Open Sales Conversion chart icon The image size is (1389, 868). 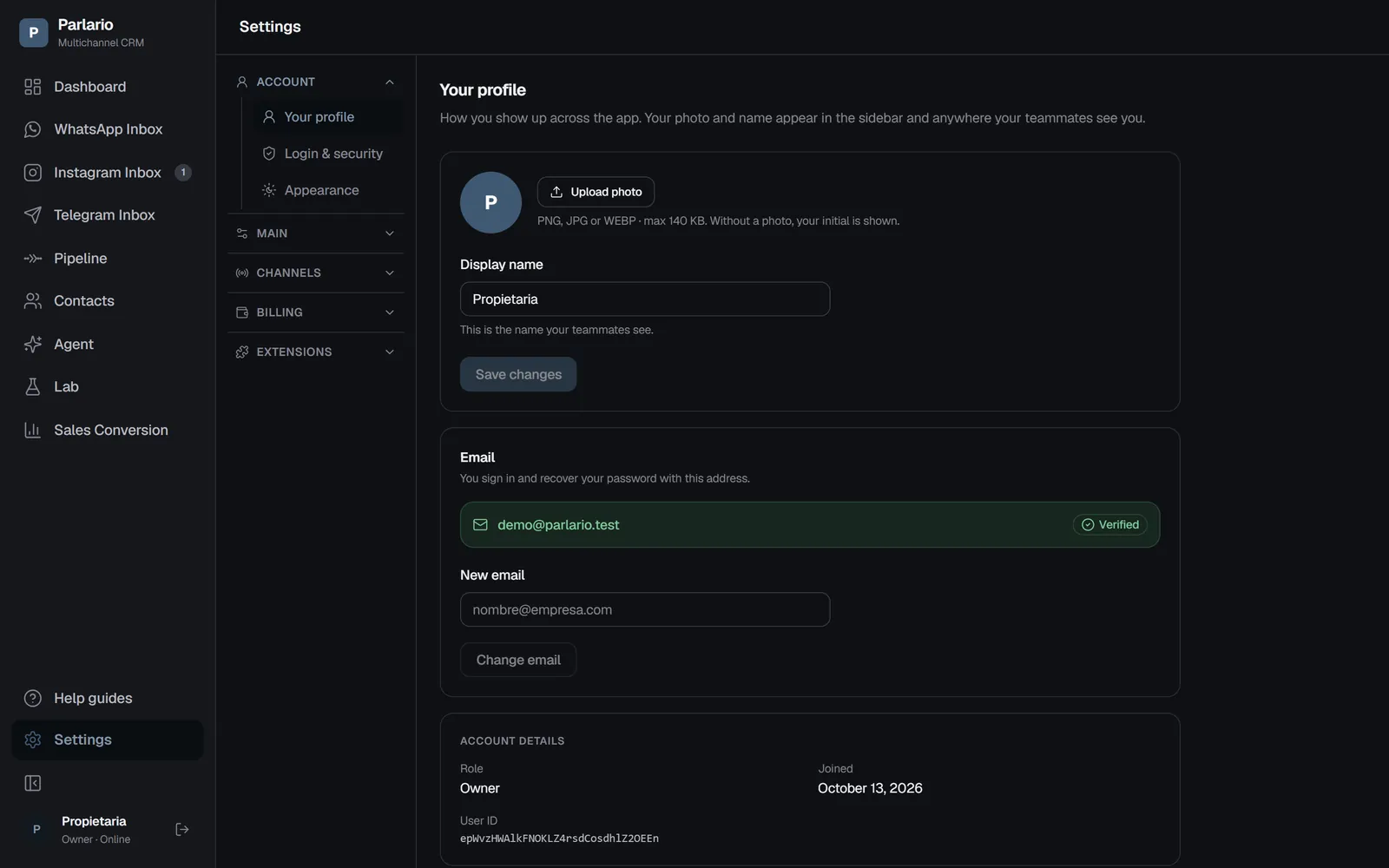click(x=33, y=431)
